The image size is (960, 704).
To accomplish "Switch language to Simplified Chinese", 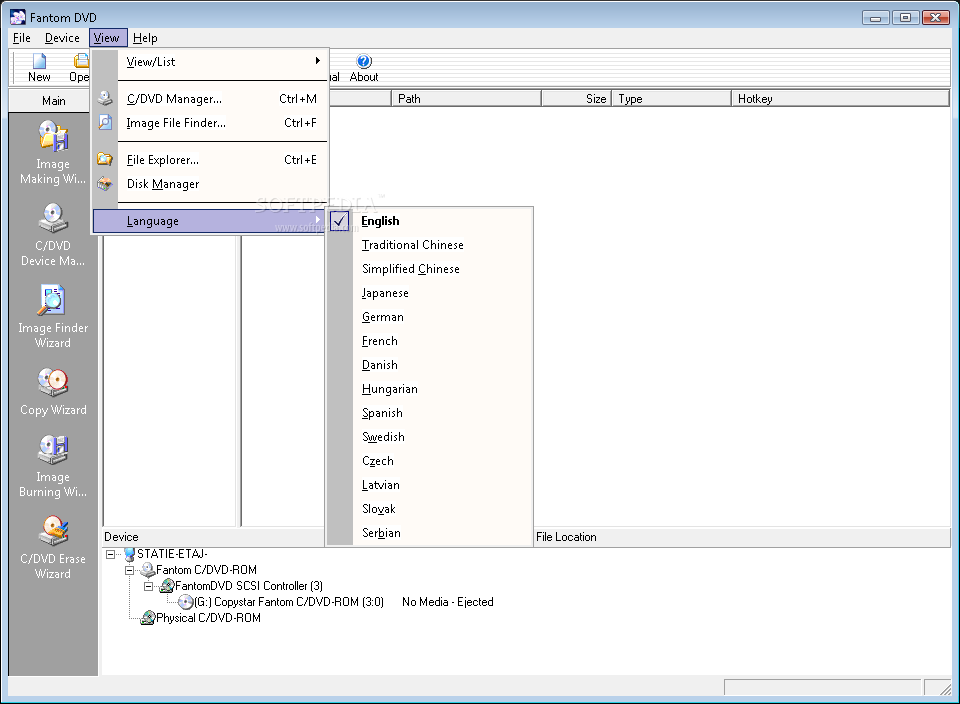I will 429,269.
